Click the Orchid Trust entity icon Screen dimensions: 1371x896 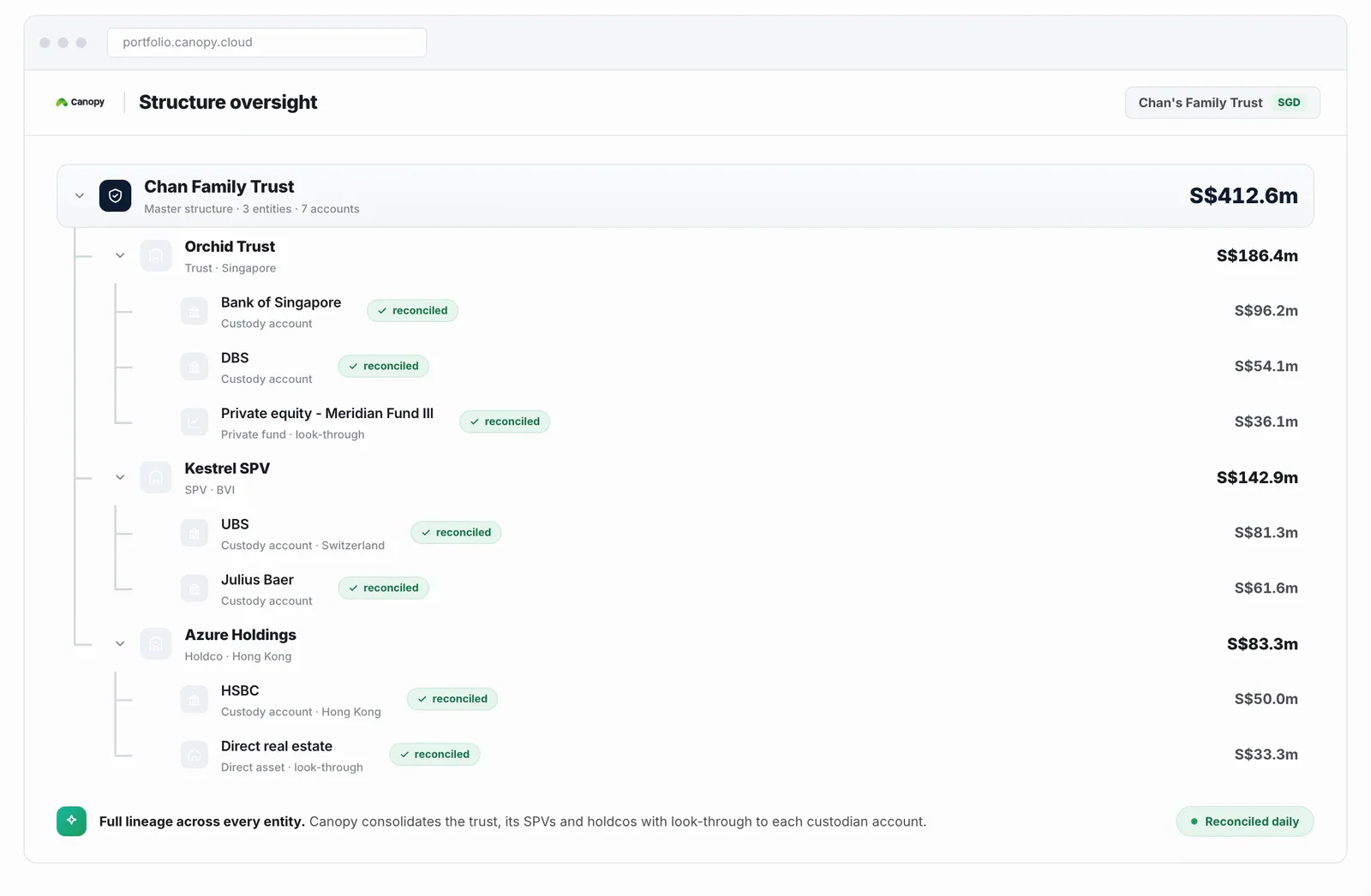pos(156,255)
